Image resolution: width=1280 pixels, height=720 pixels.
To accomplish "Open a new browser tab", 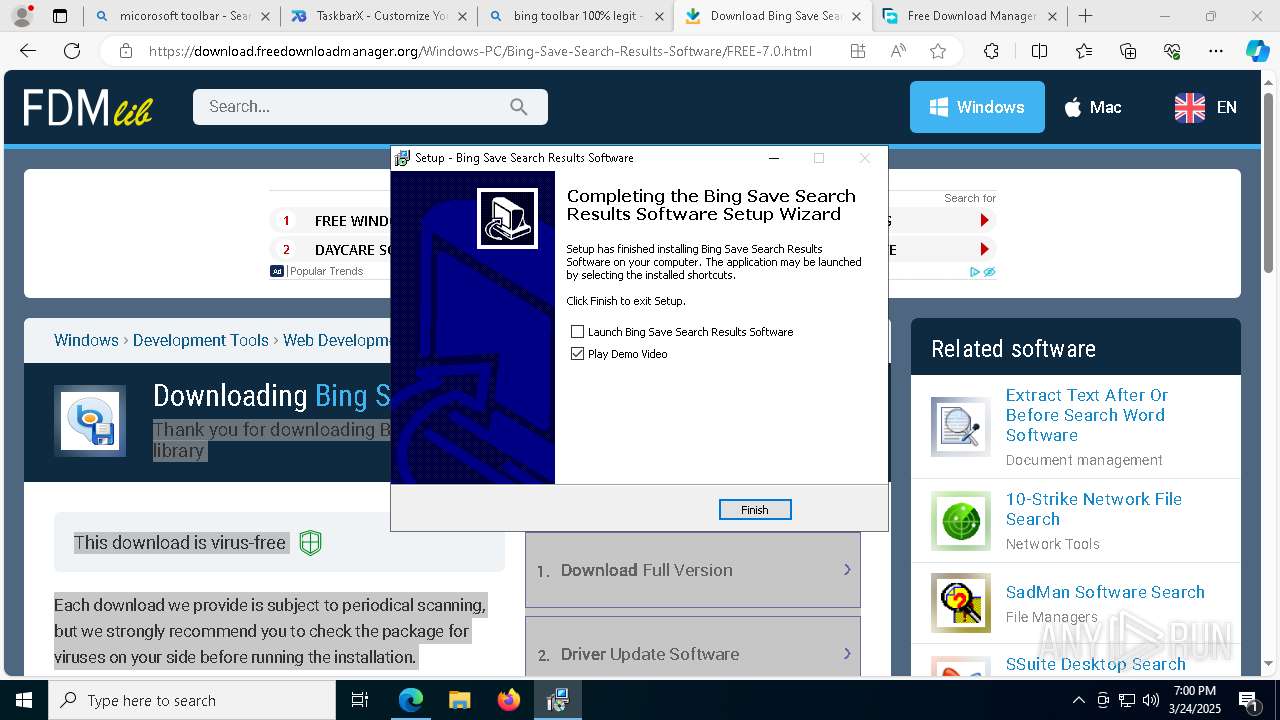I will (x=1086, y=16).
